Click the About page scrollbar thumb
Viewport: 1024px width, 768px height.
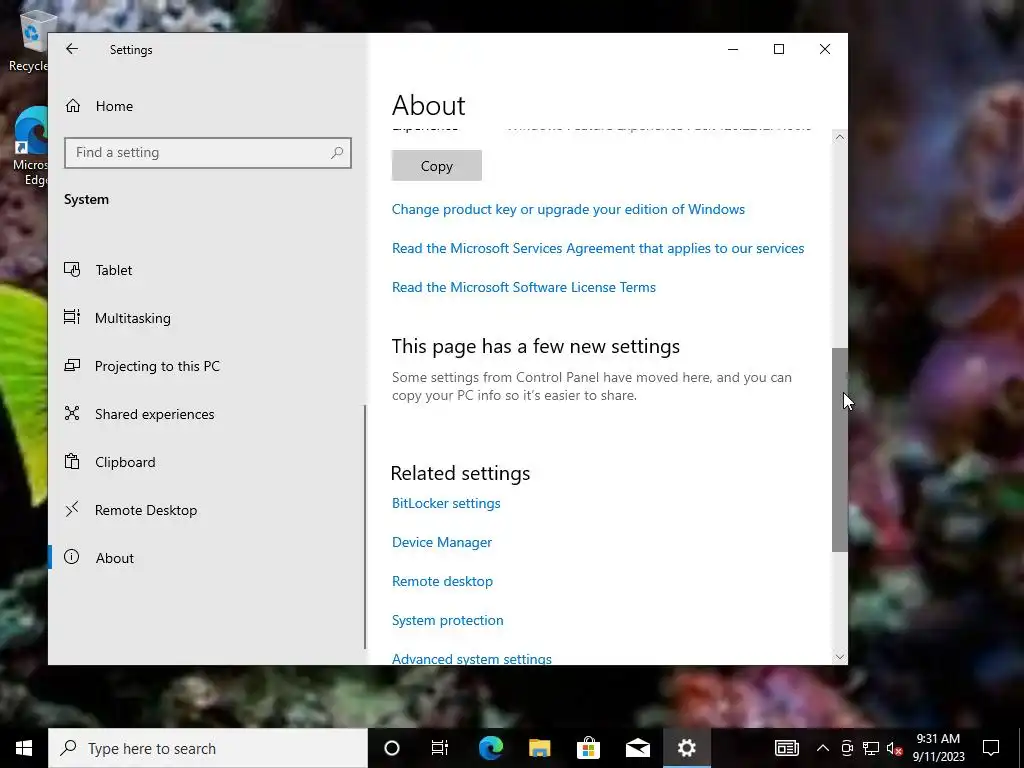point(840,450)
